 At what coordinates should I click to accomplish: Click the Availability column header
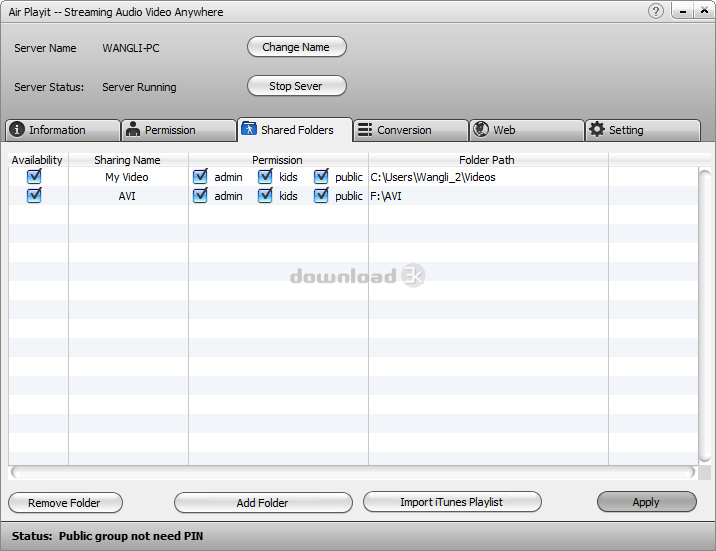pos(38,160)
